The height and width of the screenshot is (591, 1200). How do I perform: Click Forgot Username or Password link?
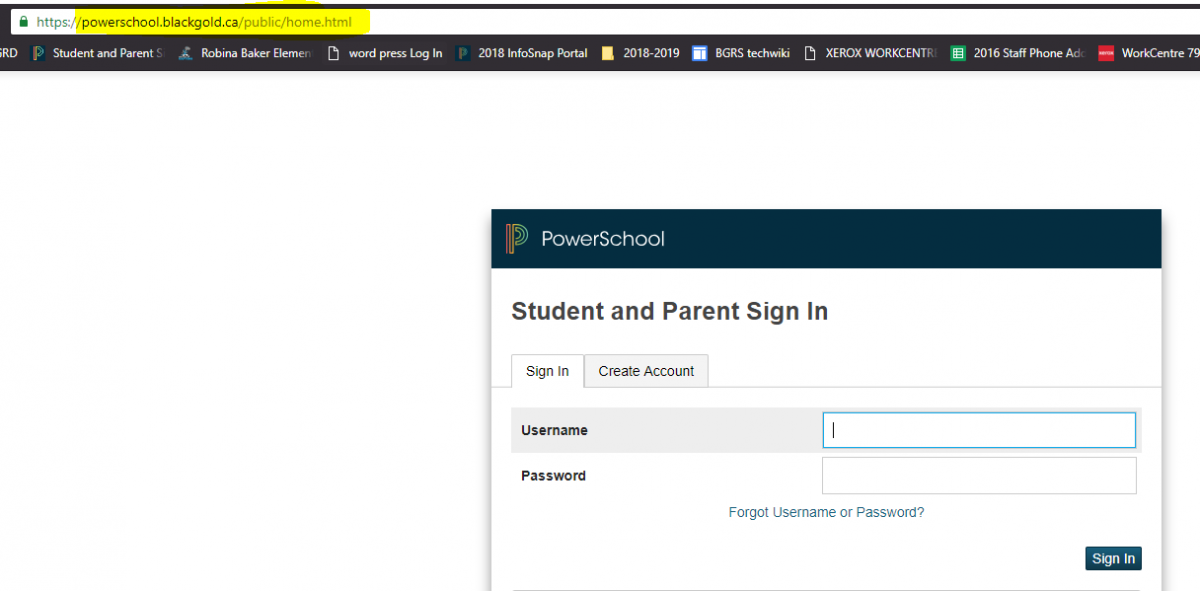click(826, 512)
